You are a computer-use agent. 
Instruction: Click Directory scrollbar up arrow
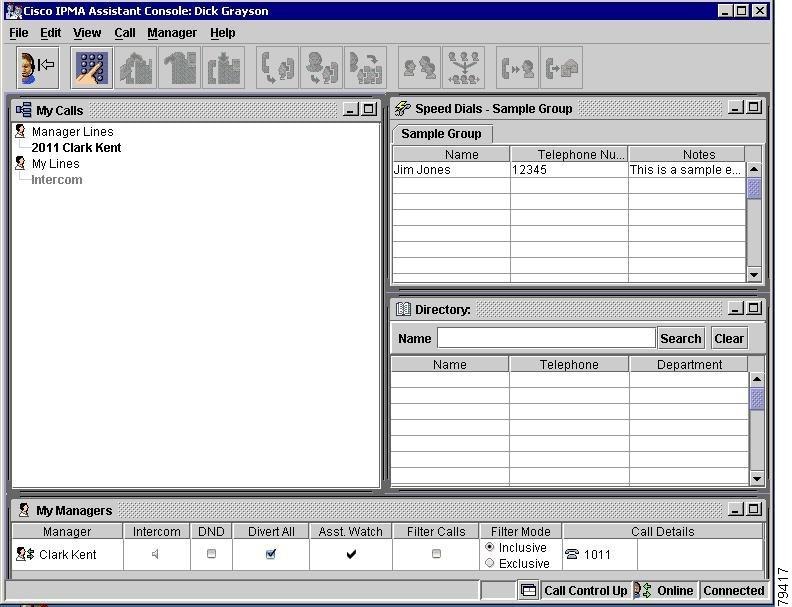[x=757, y=379]
